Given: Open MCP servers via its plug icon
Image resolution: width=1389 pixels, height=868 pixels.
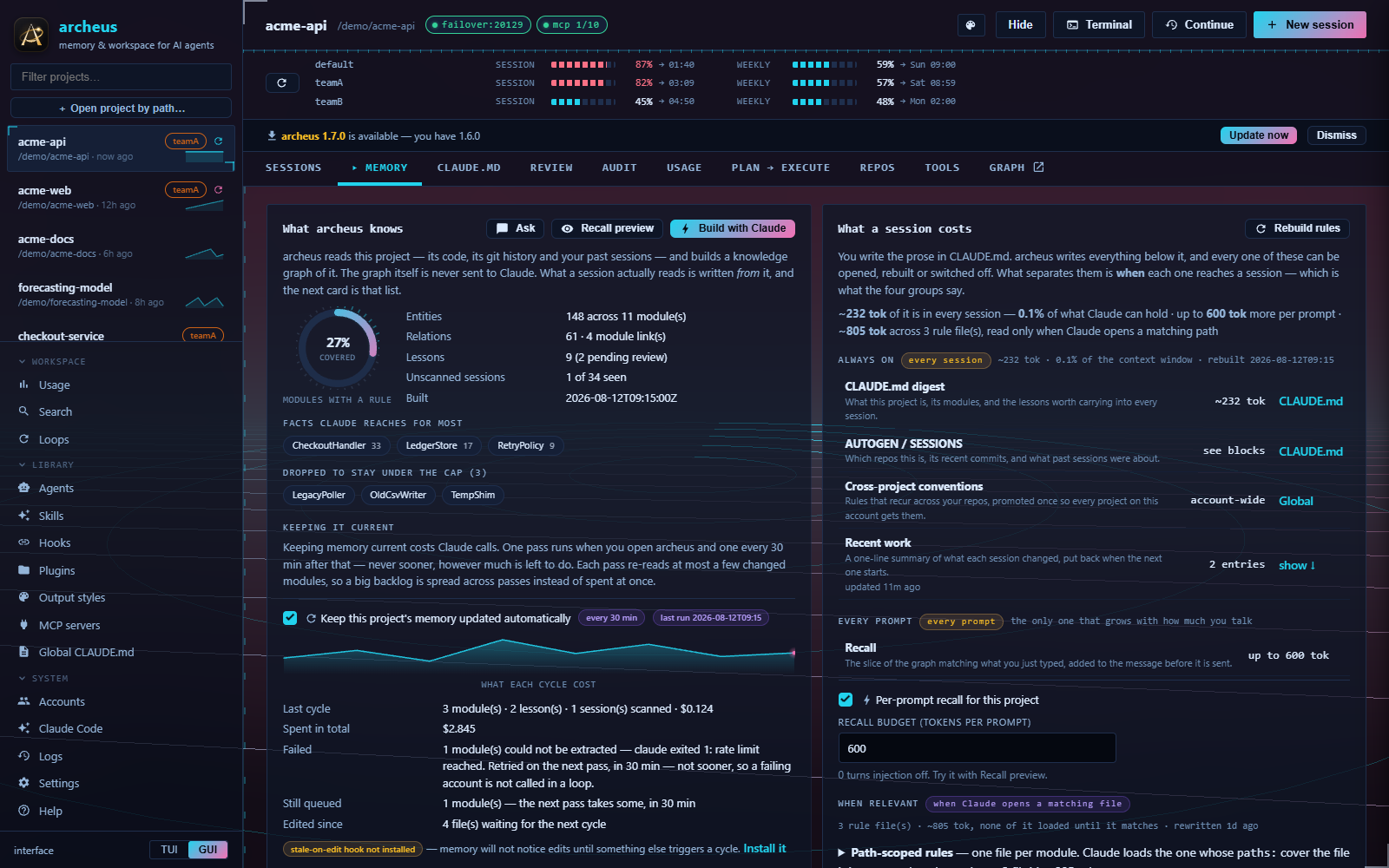Looking at the screenshot, I should pyautogui.click(x=23, y=625).
